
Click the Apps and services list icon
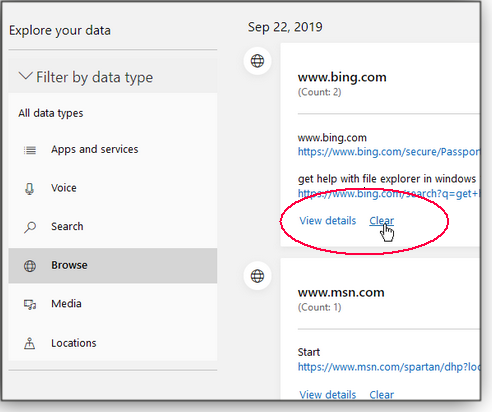point(30,150)
